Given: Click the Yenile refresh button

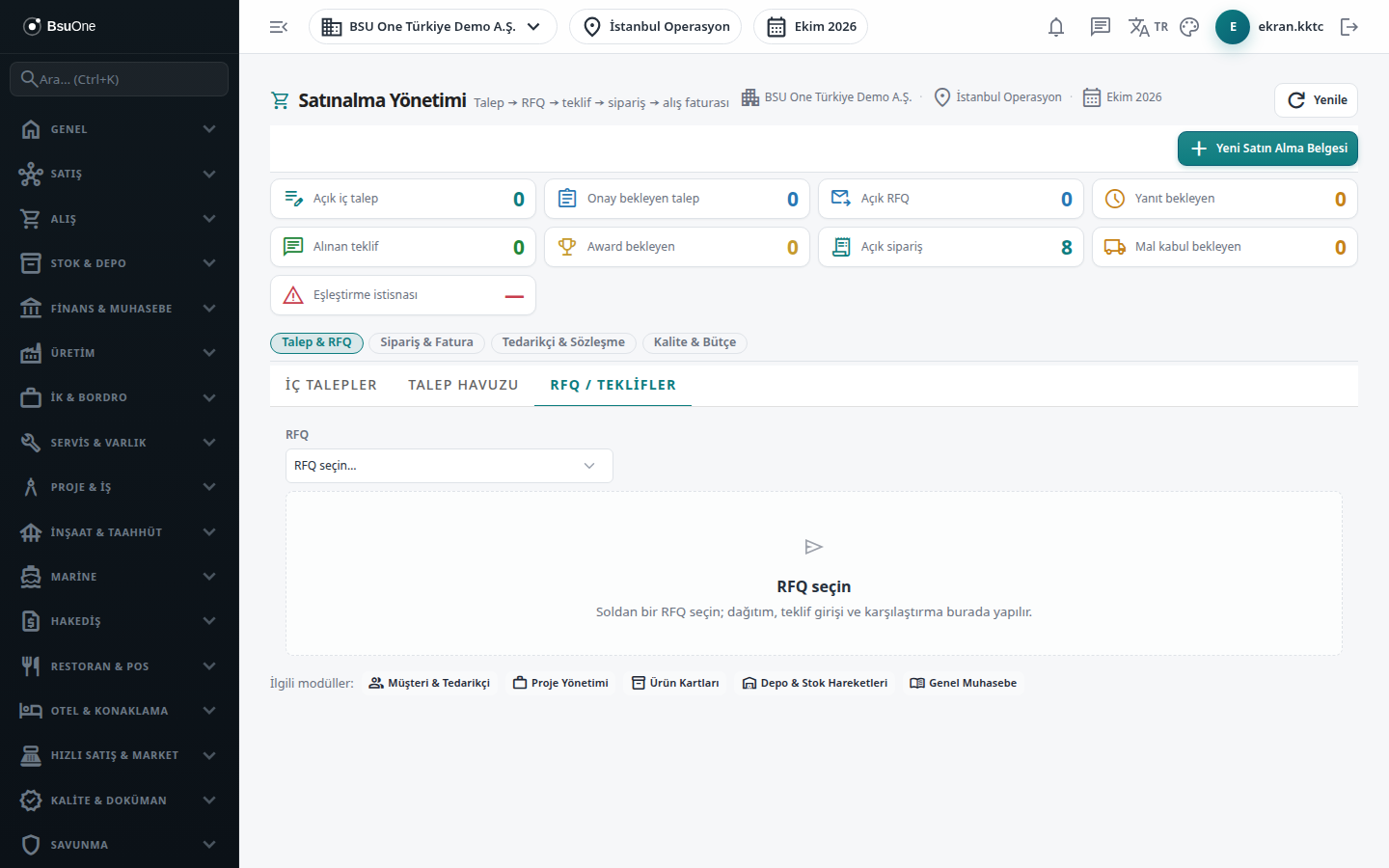Looking at the screenshot, I should [x=1317, y=100].
